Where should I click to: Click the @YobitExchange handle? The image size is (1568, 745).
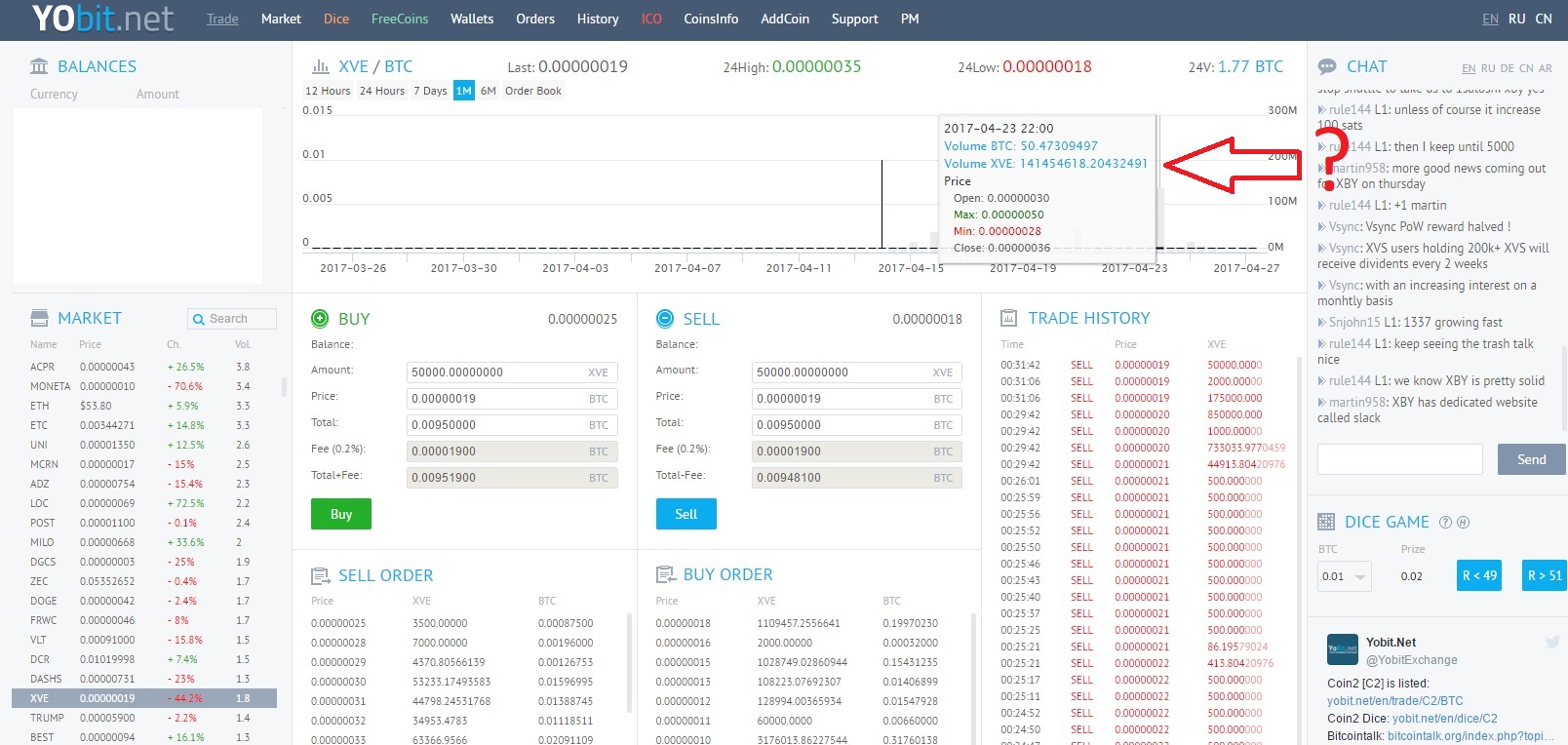1411,660
